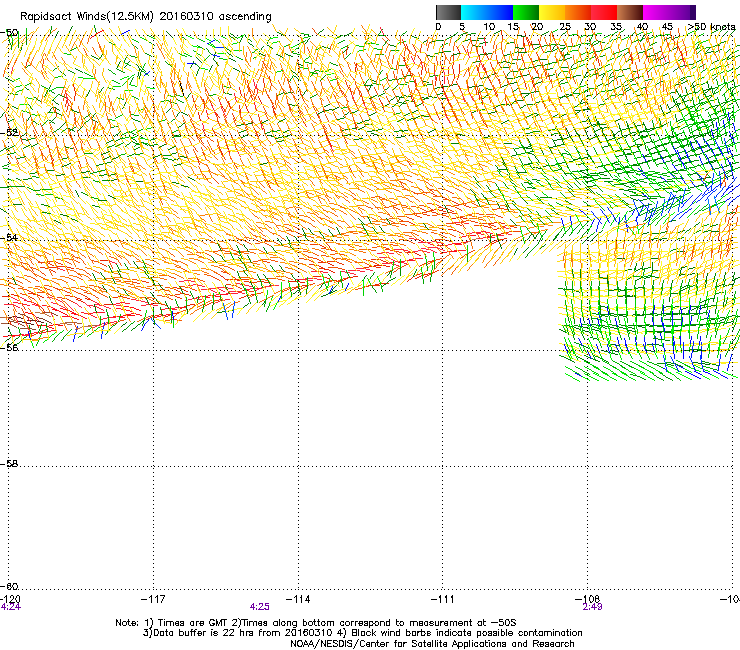
Task: Click the '35' legend scale label
Action: [616, 27]
